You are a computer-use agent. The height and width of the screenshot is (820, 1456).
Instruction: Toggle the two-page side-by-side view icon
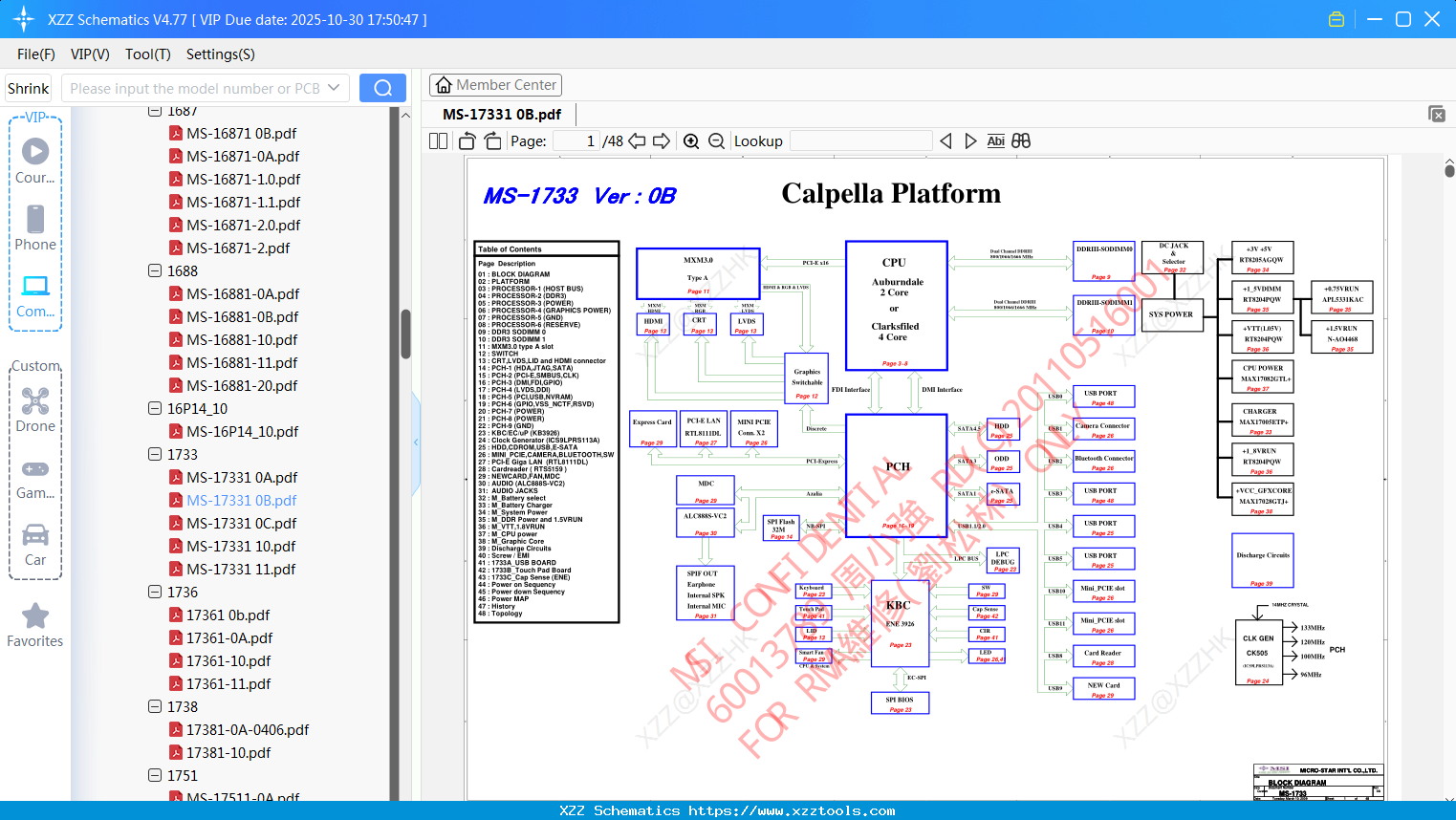[x=438, y=140]
